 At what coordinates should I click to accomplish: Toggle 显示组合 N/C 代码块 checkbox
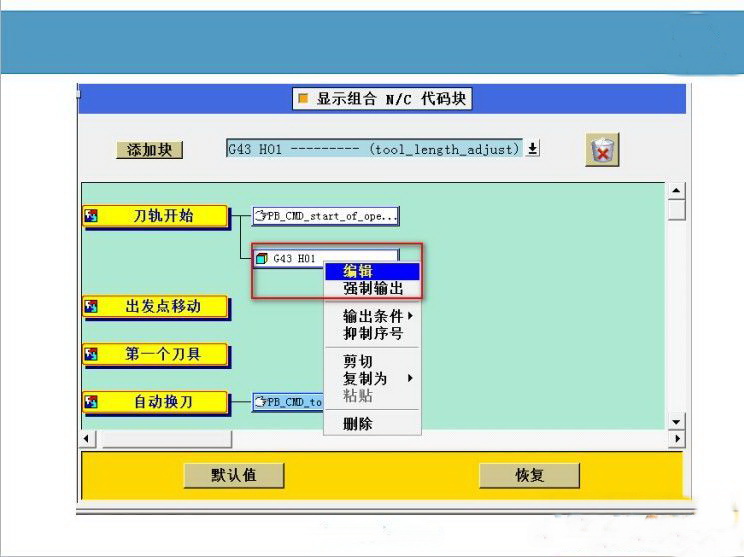(x=303, y=99)
